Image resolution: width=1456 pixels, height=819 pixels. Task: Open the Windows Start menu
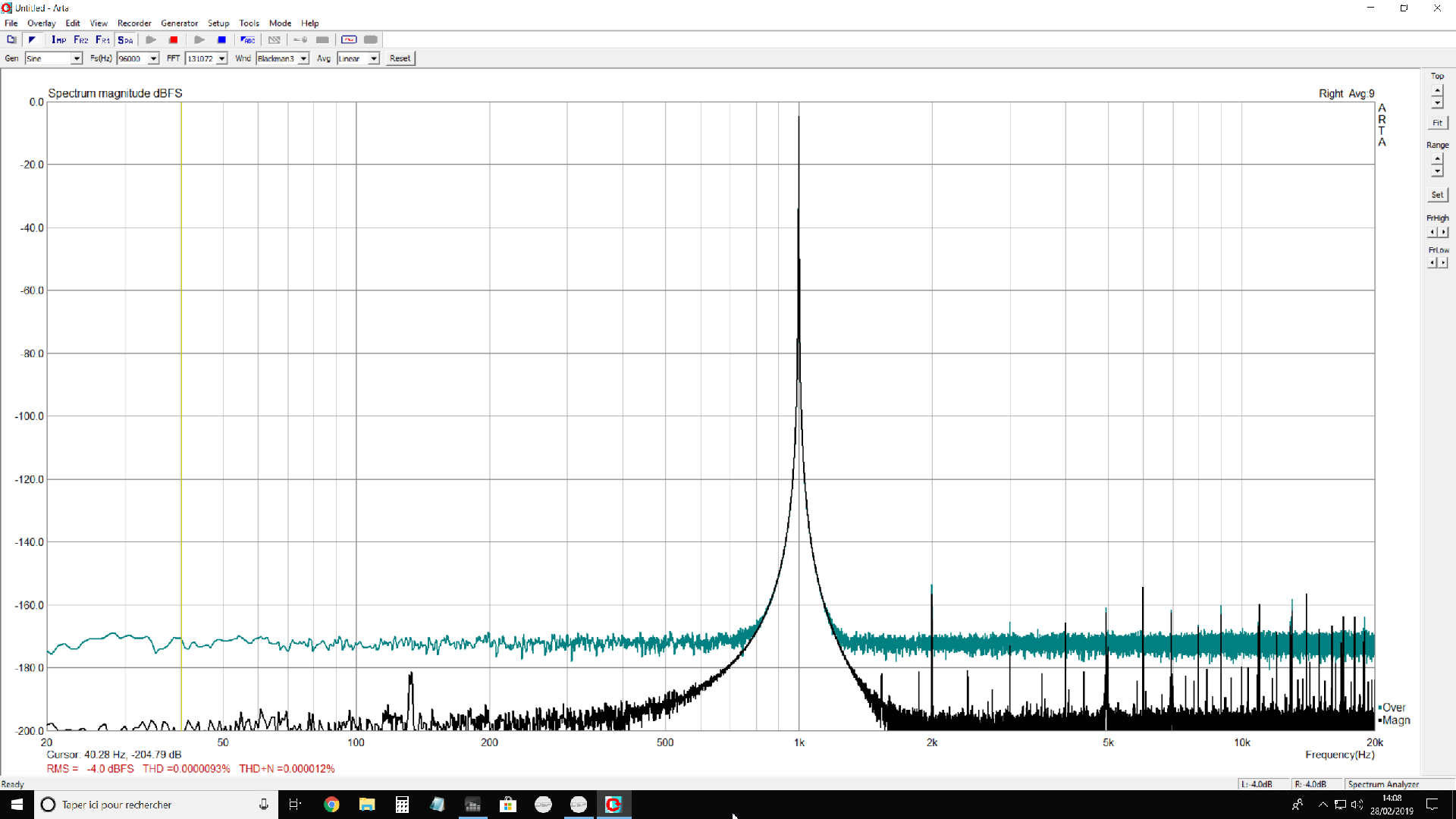17,805
